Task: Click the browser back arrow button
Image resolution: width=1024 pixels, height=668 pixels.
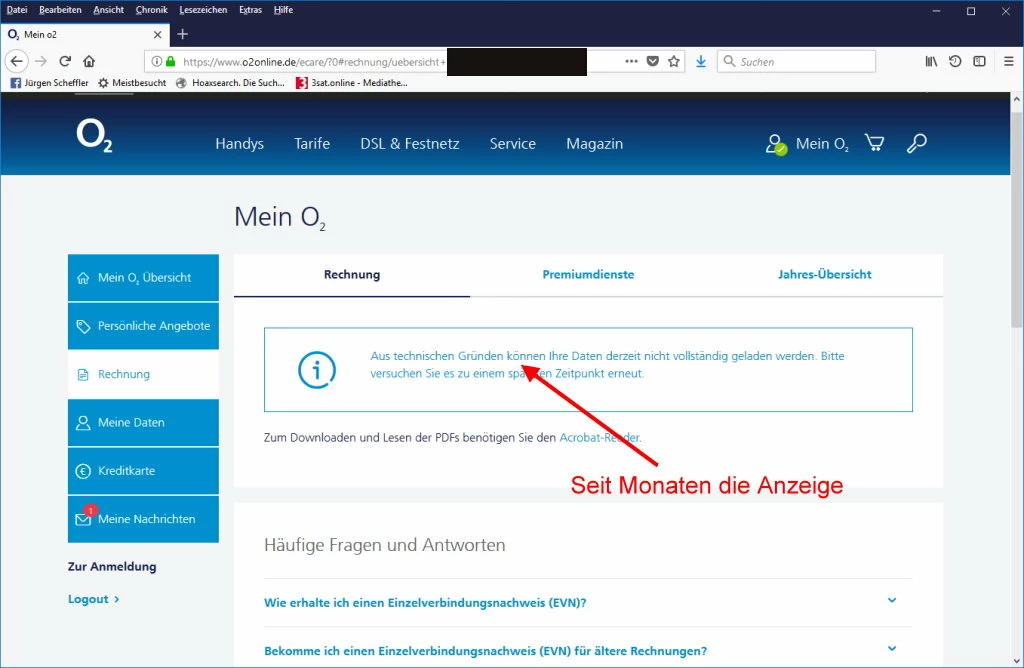Action: (x=16, y=61)
